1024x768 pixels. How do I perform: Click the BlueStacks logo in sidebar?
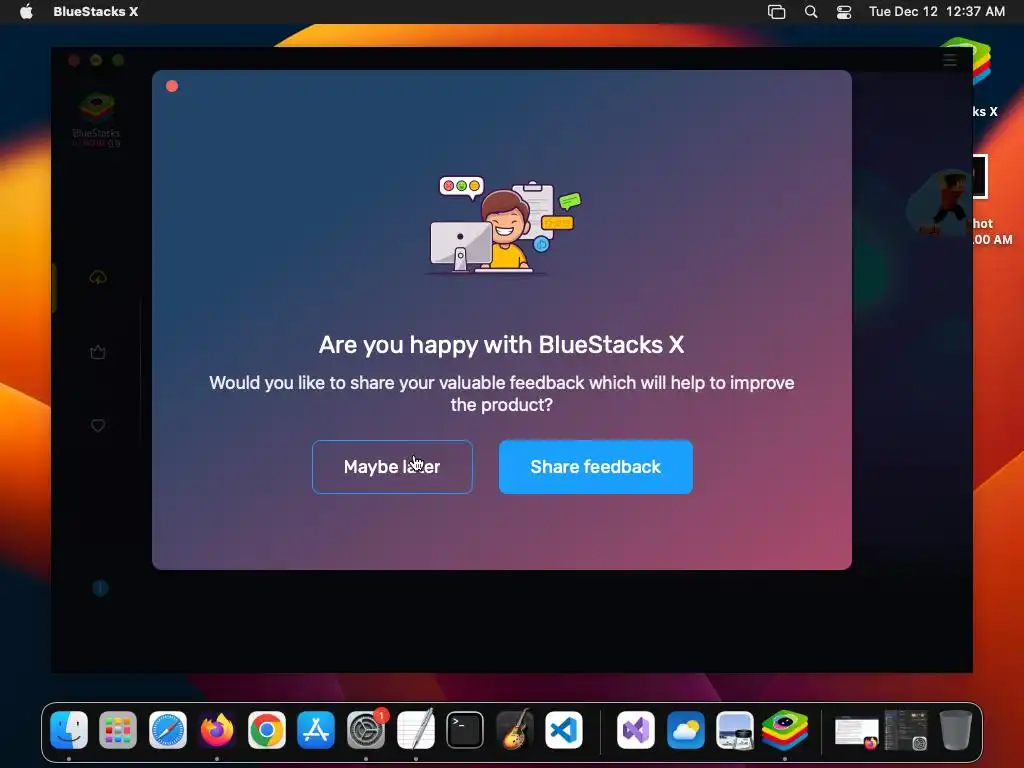click(97, 120)
